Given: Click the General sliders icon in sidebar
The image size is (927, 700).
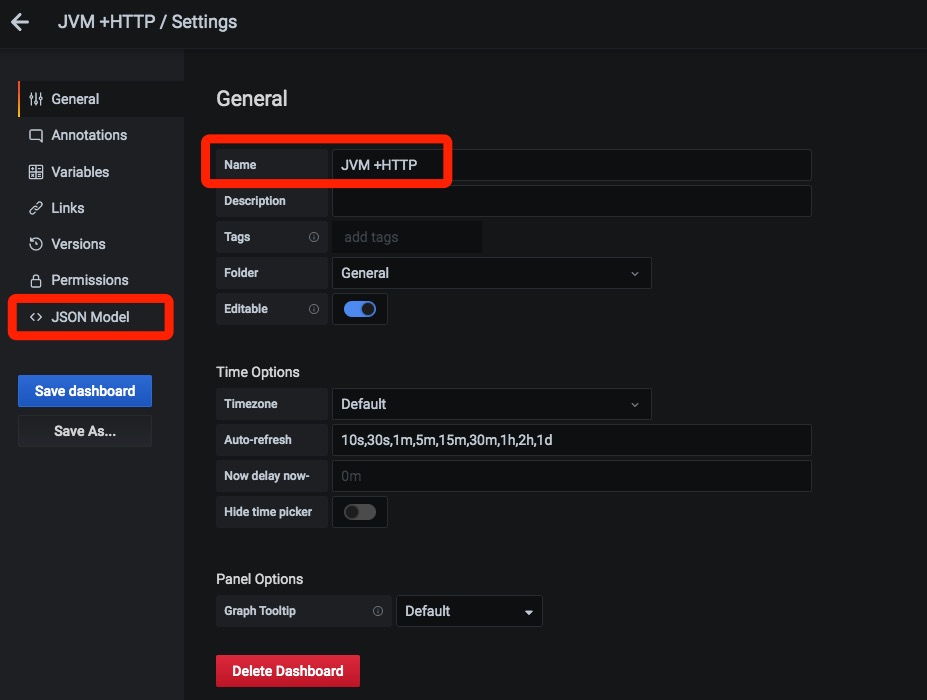Looking at the screenshot, I should coord(36,99).
